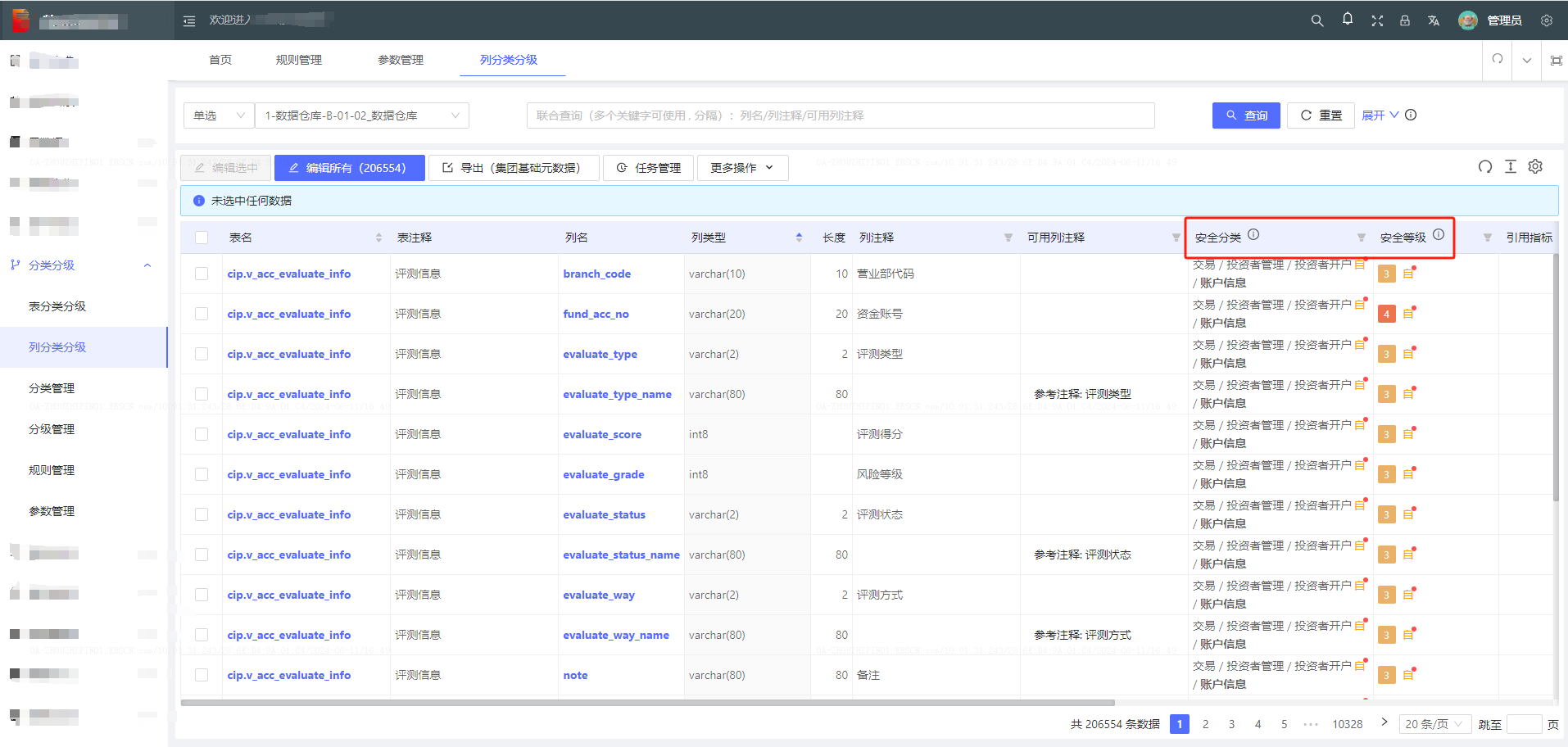The image size is (1568, 747).
Task: Open notifications bell icon
Action: pyautogui.click(x=1348, y=20)
